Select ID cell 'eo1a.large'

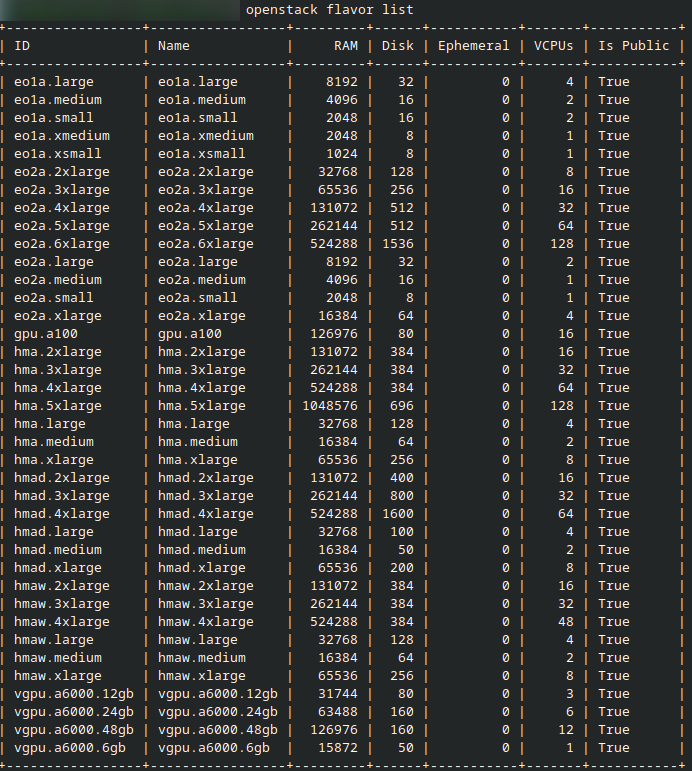tap(54, 82)
